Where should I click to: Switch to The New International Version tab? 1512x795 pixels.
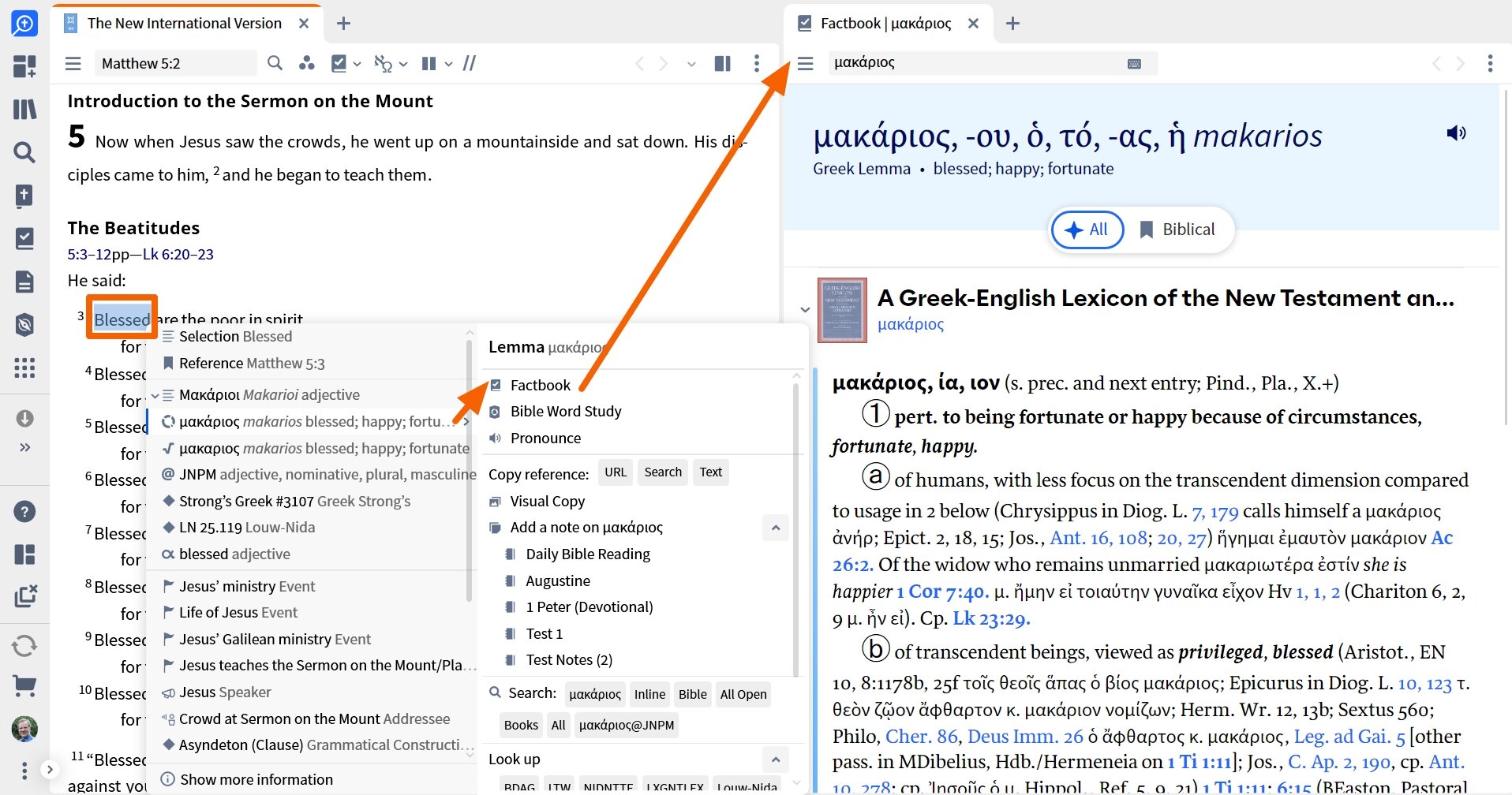pyautogui.click(x=184, y=24)
